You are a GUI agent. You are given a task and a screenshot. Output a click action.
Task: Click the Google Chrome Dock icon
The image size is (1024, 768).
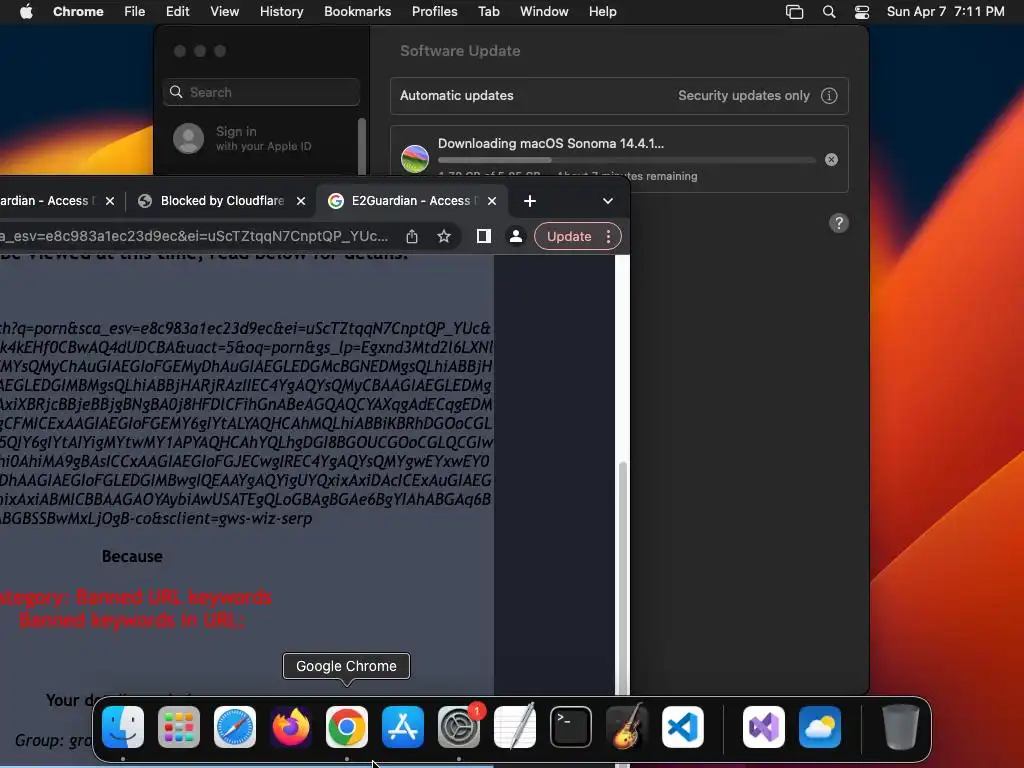[x=347, y=727]
